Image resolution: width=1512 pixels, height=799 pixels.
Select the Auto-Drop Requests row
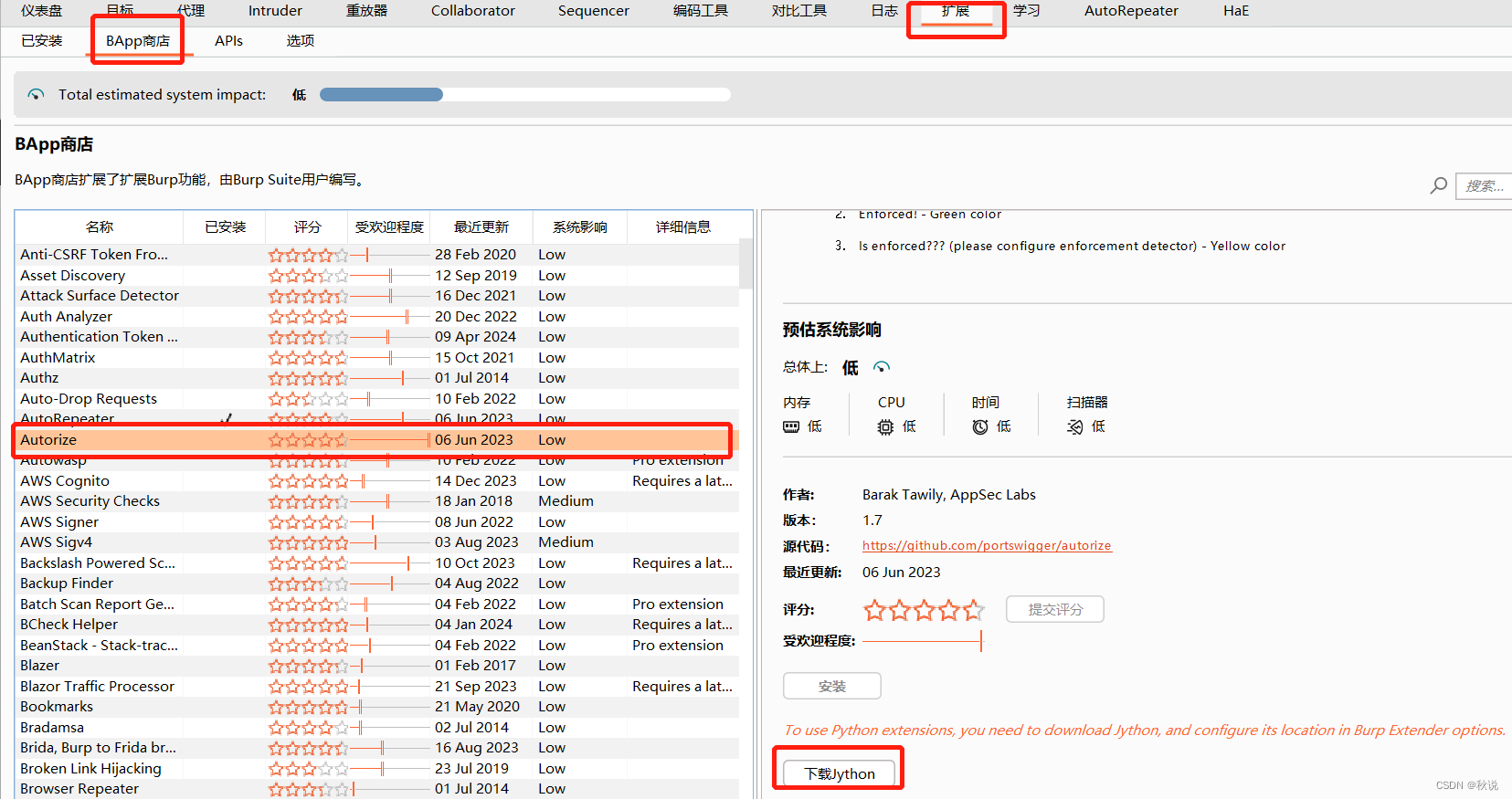coord(377,398)
